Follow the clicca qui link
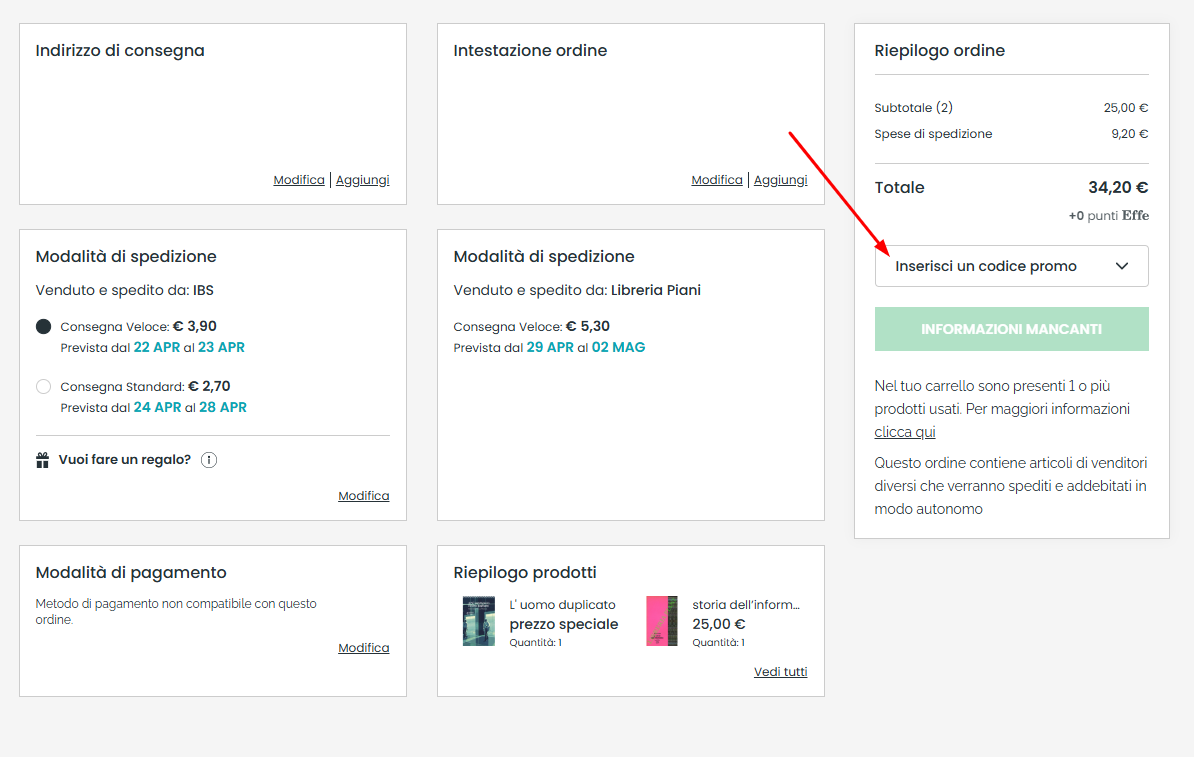The width and height of the screenshot is (1194, 757). tap(905, 432)
